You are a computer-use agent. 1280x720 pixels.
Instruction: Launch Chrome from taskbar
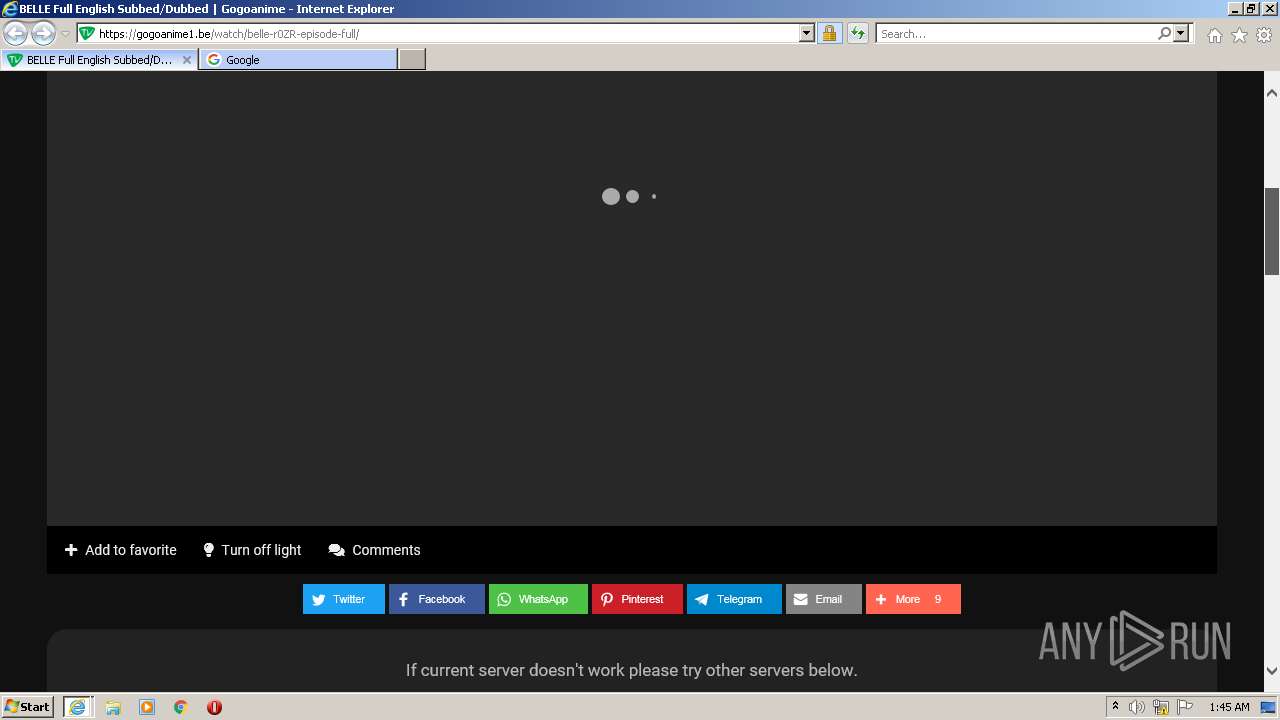[181, 707]
